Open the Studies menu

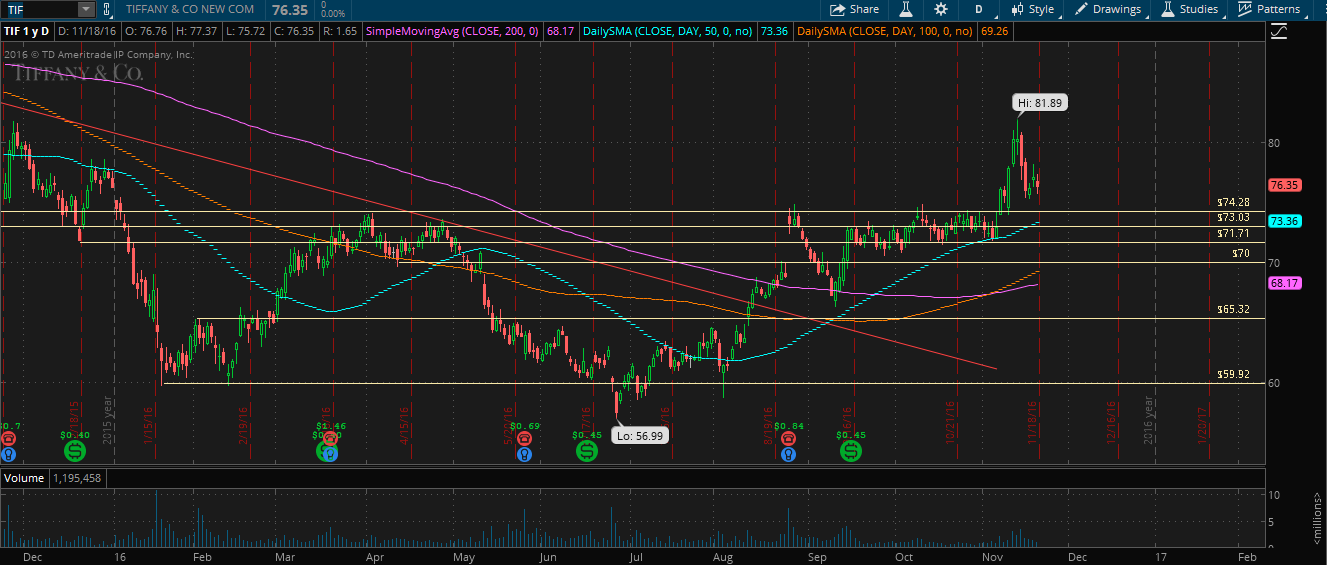[x=1190, y=9]
